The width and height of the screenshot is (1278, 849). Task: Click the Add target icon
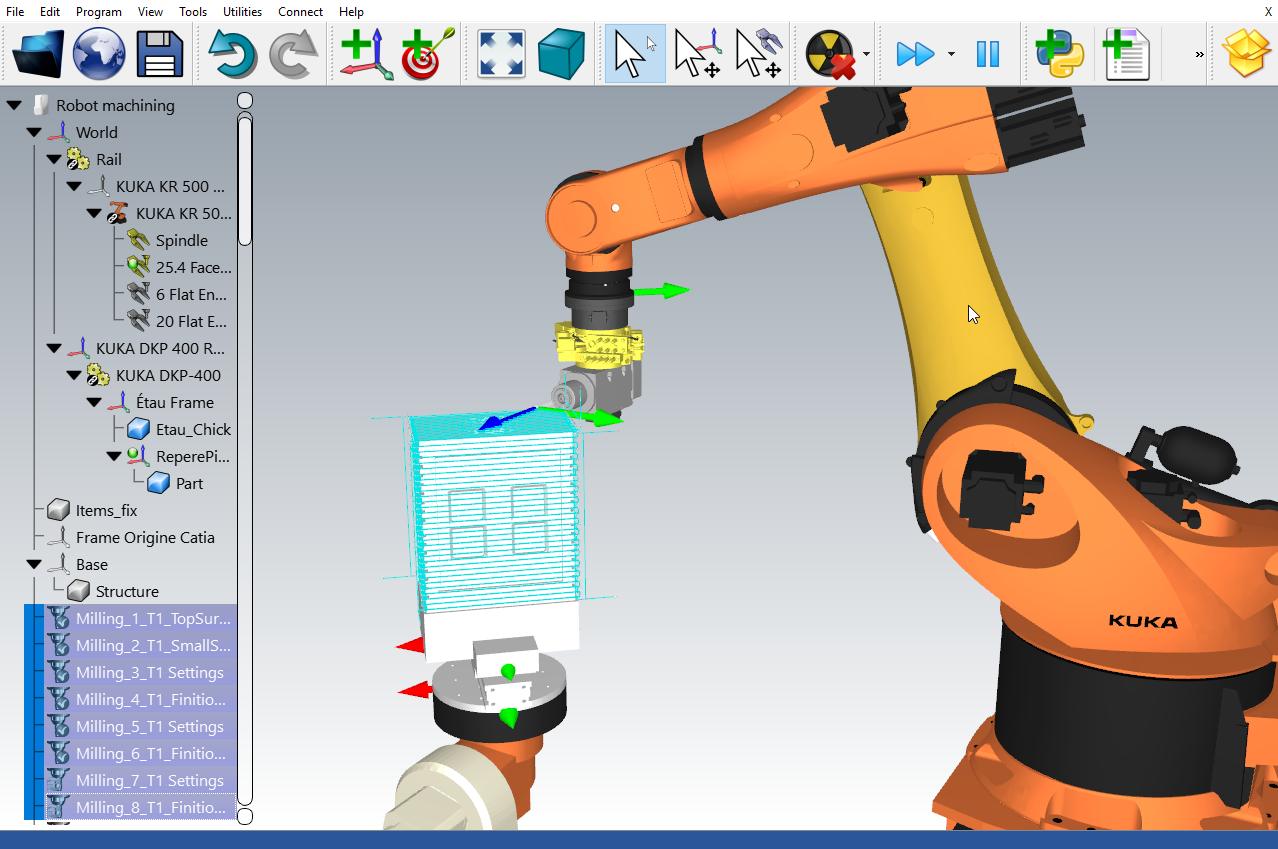pos(427,53)
